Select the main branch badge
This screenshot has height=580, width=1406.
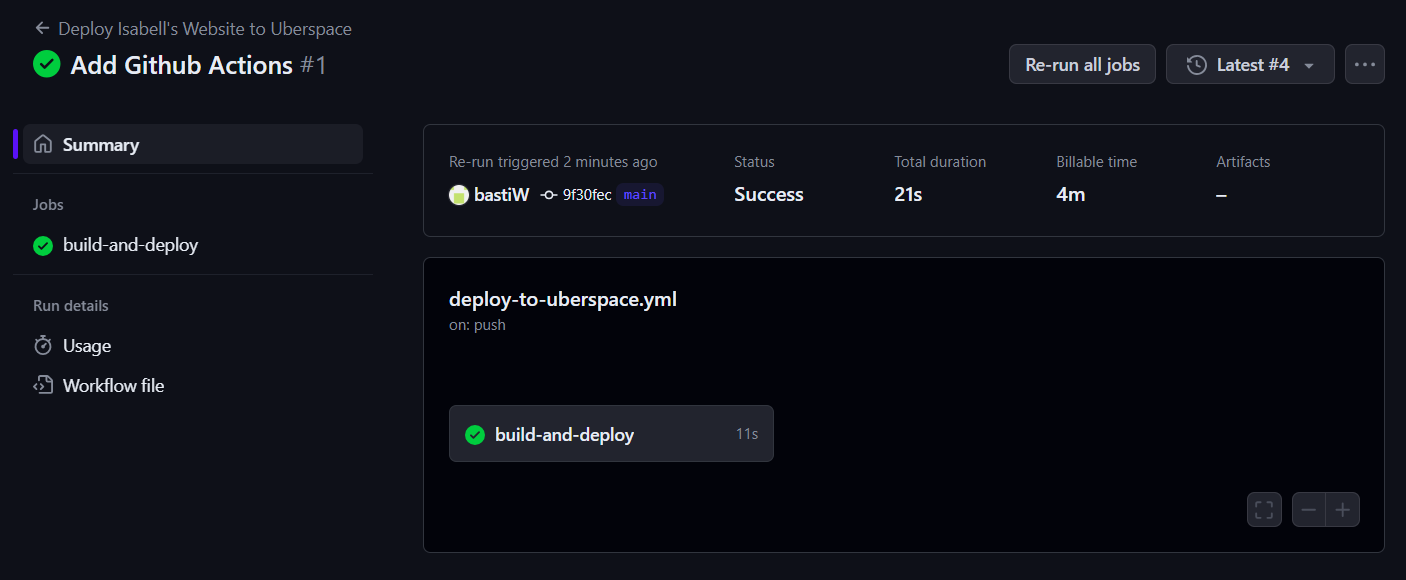(x=640, y=195)
